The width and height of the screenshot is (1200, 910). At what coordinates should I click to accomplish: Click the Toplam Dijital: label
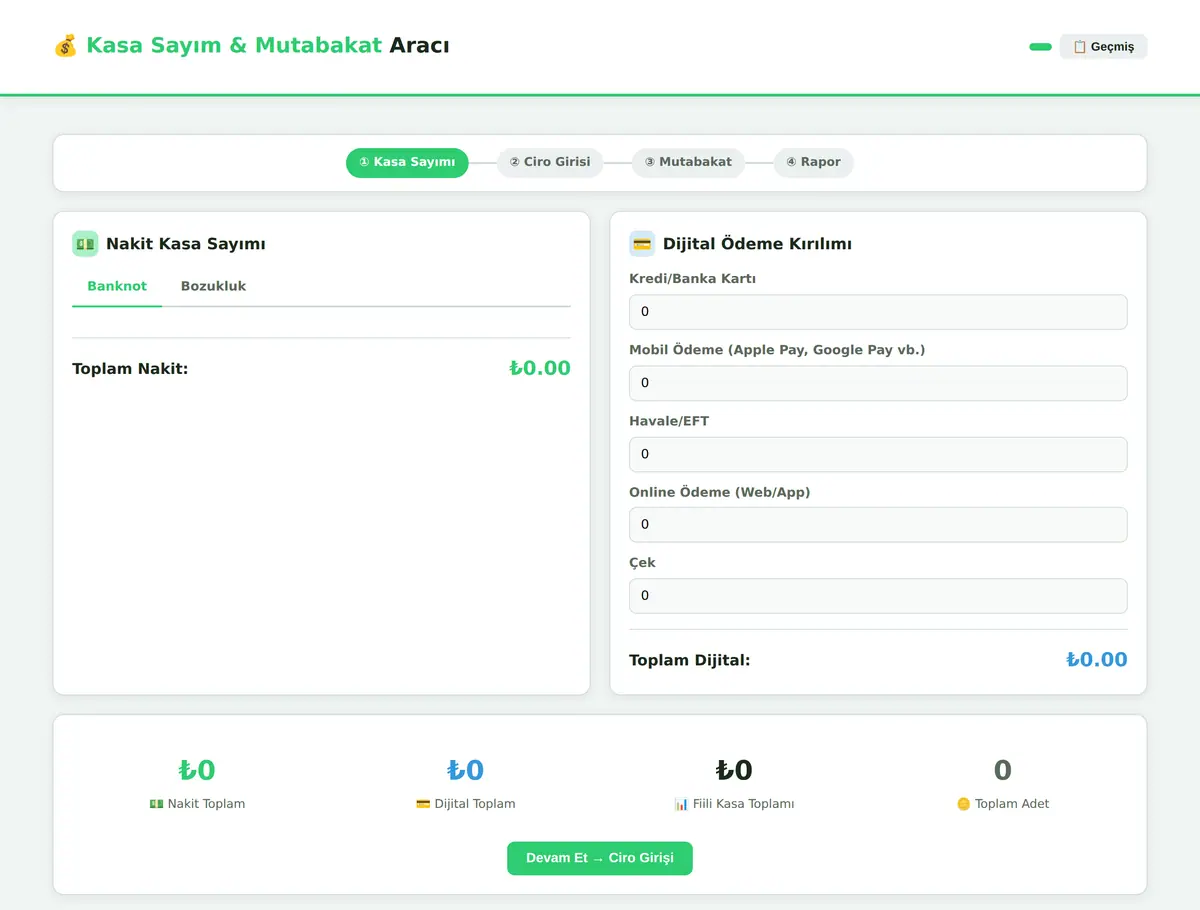click(689, 660)
